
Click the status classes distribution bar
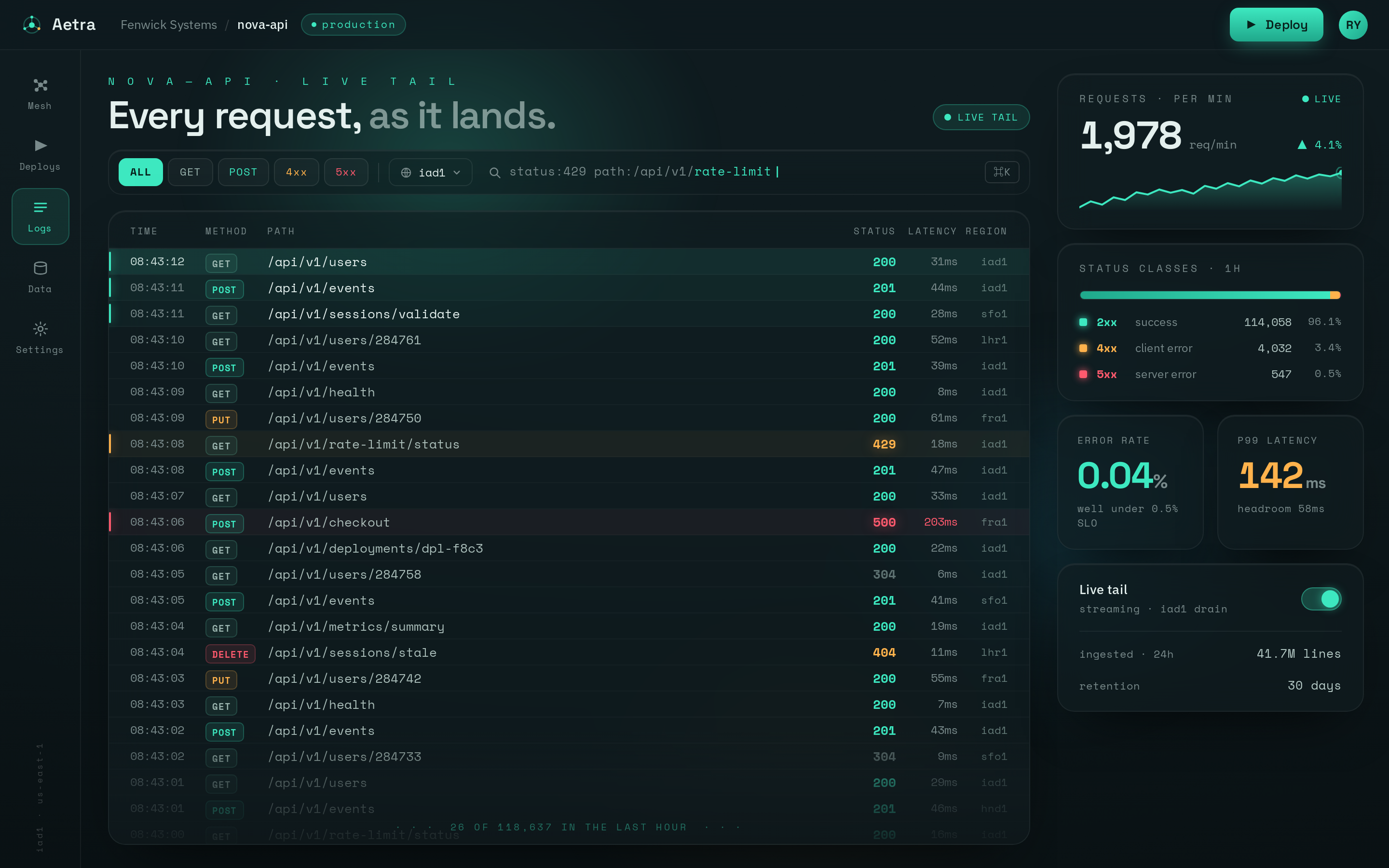(1210, 295)
